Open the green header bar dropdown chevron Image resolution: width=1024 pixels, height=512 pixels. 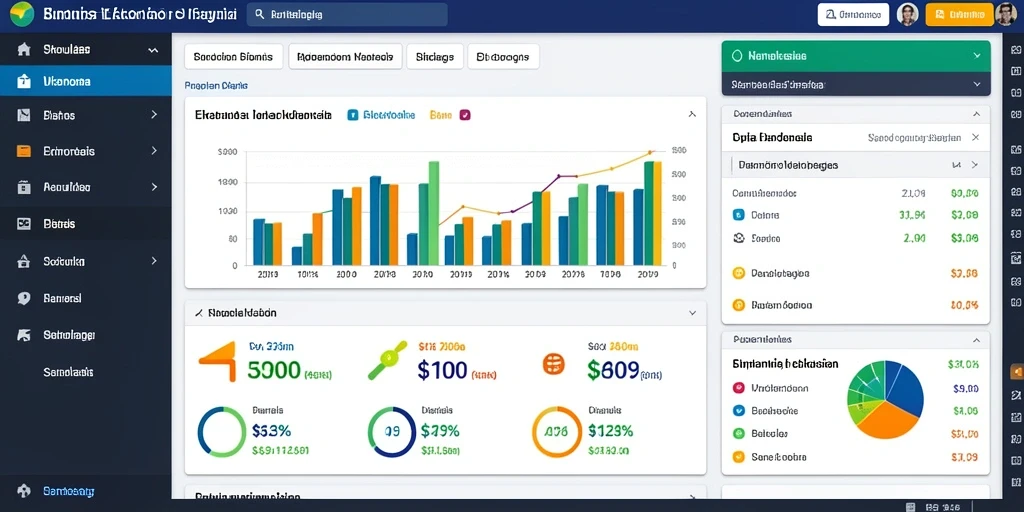(977, 56)
